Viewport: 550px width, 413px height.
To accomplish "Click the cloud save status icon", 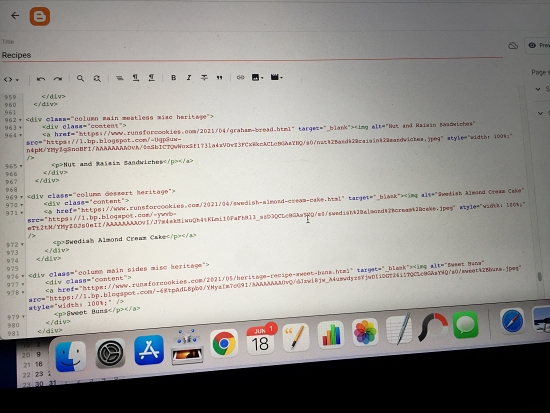I will pos(513,46).
